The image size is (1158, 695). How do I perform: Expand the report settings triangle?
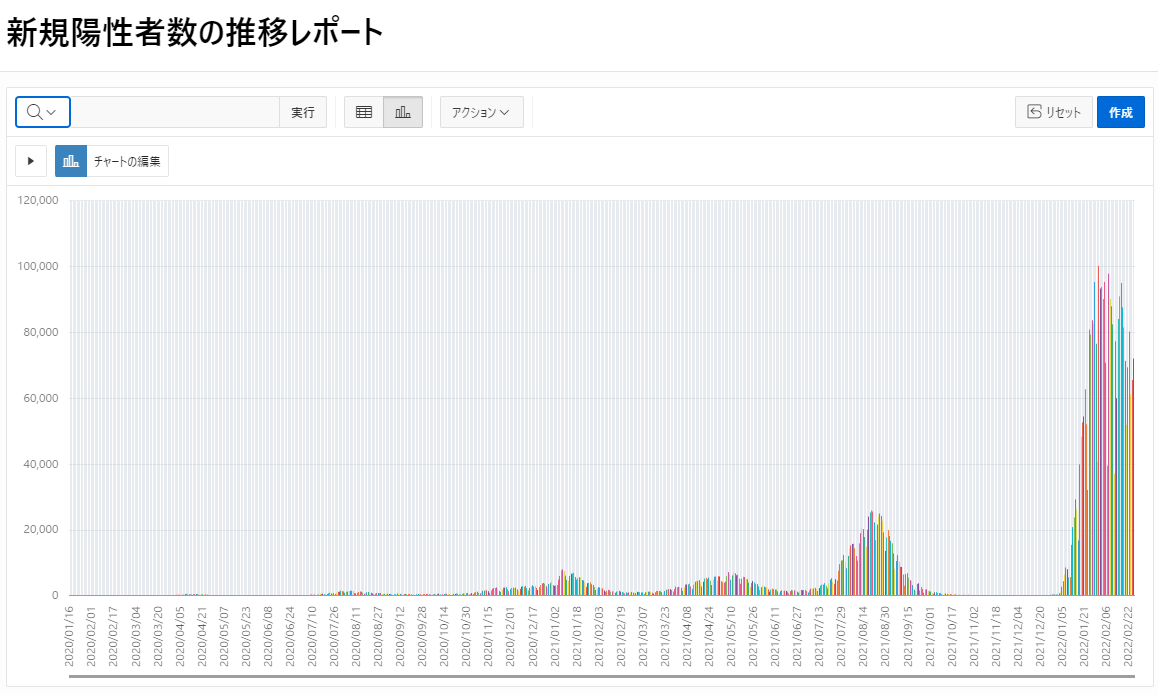31,161
